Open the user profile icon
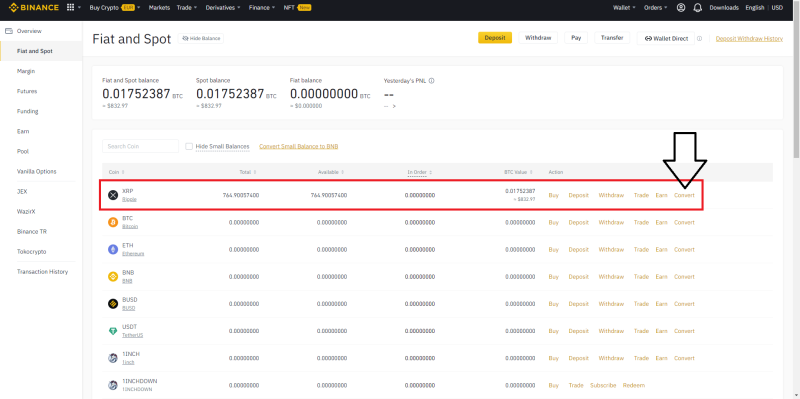 click(x=681, y=8)
